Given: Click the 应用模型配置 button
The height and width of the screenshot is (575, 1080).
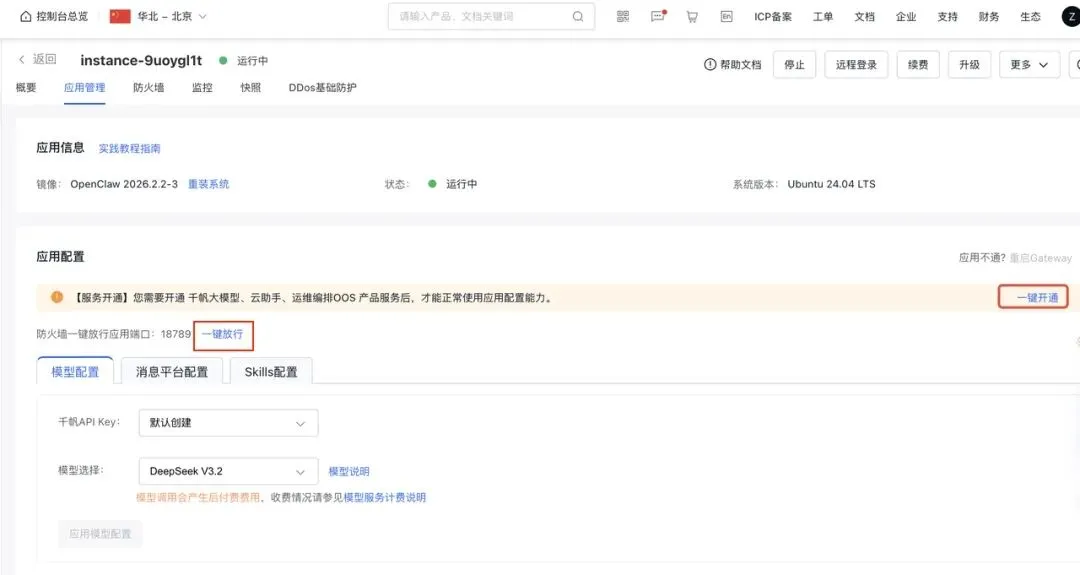Looking at the screenshot, I should pos(100,534).
